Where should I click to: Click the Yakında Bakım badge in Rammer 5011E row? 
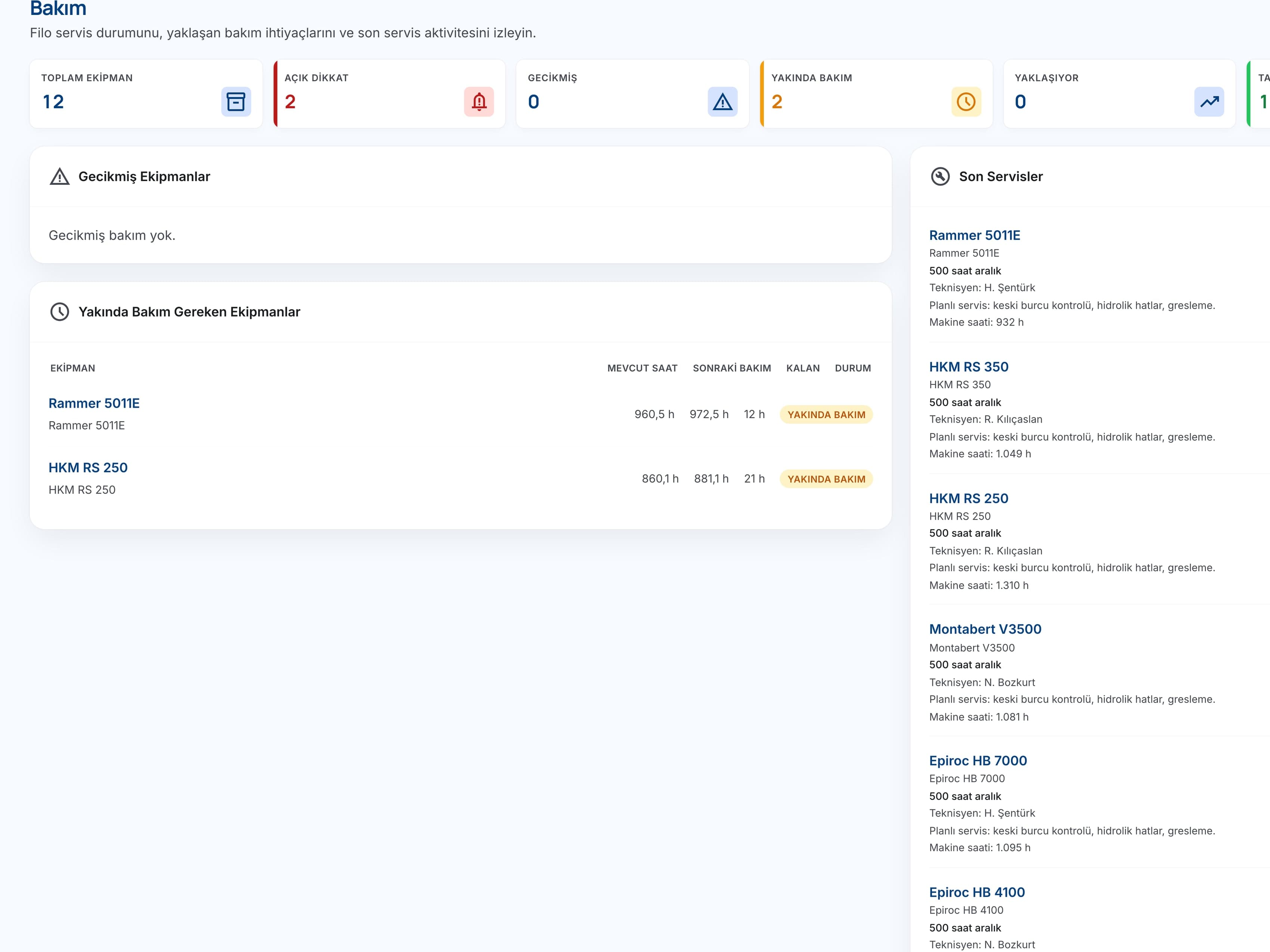826,414
